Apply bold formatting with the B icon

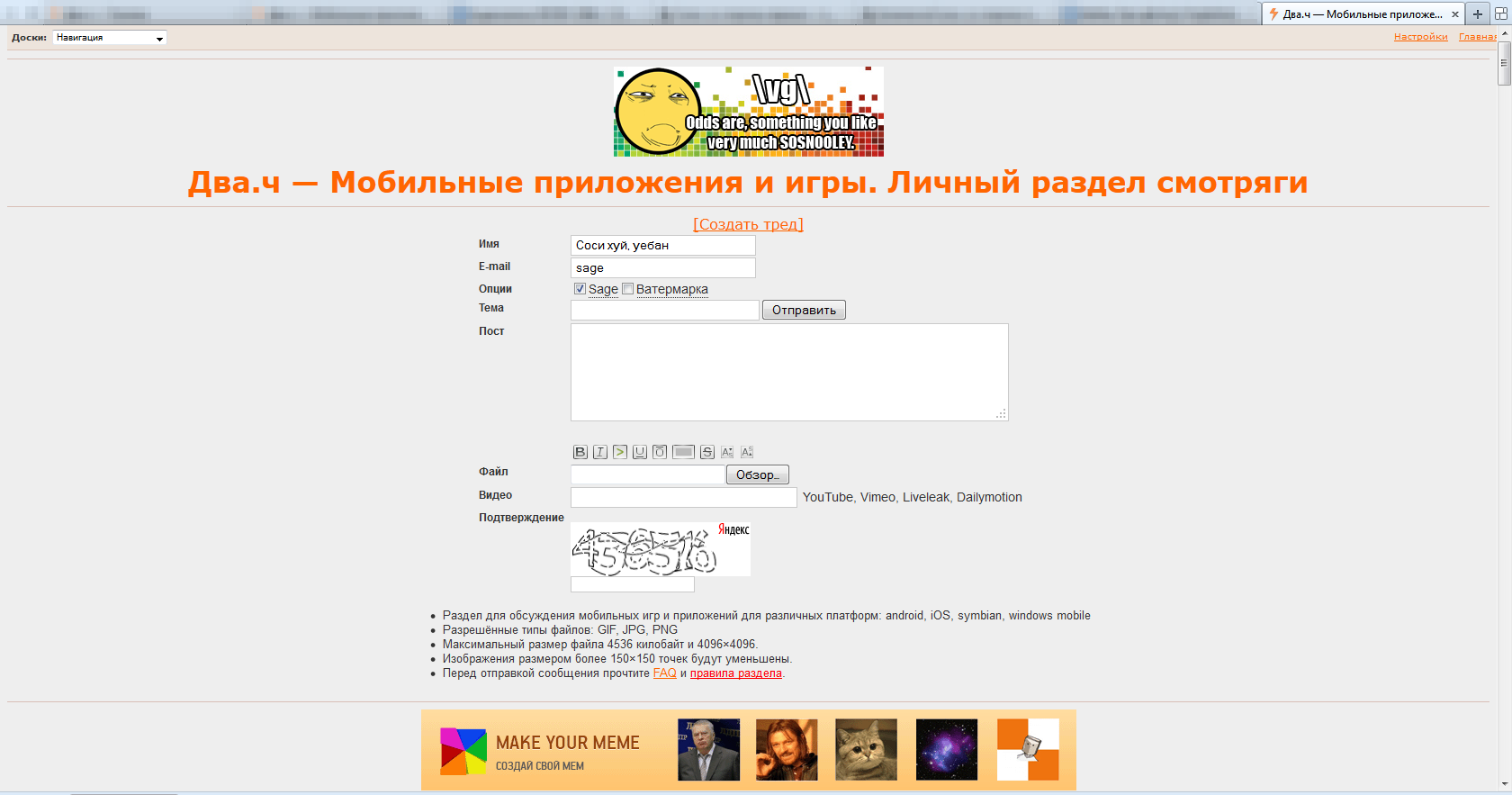pyautogui.click(x=580, y=452)
